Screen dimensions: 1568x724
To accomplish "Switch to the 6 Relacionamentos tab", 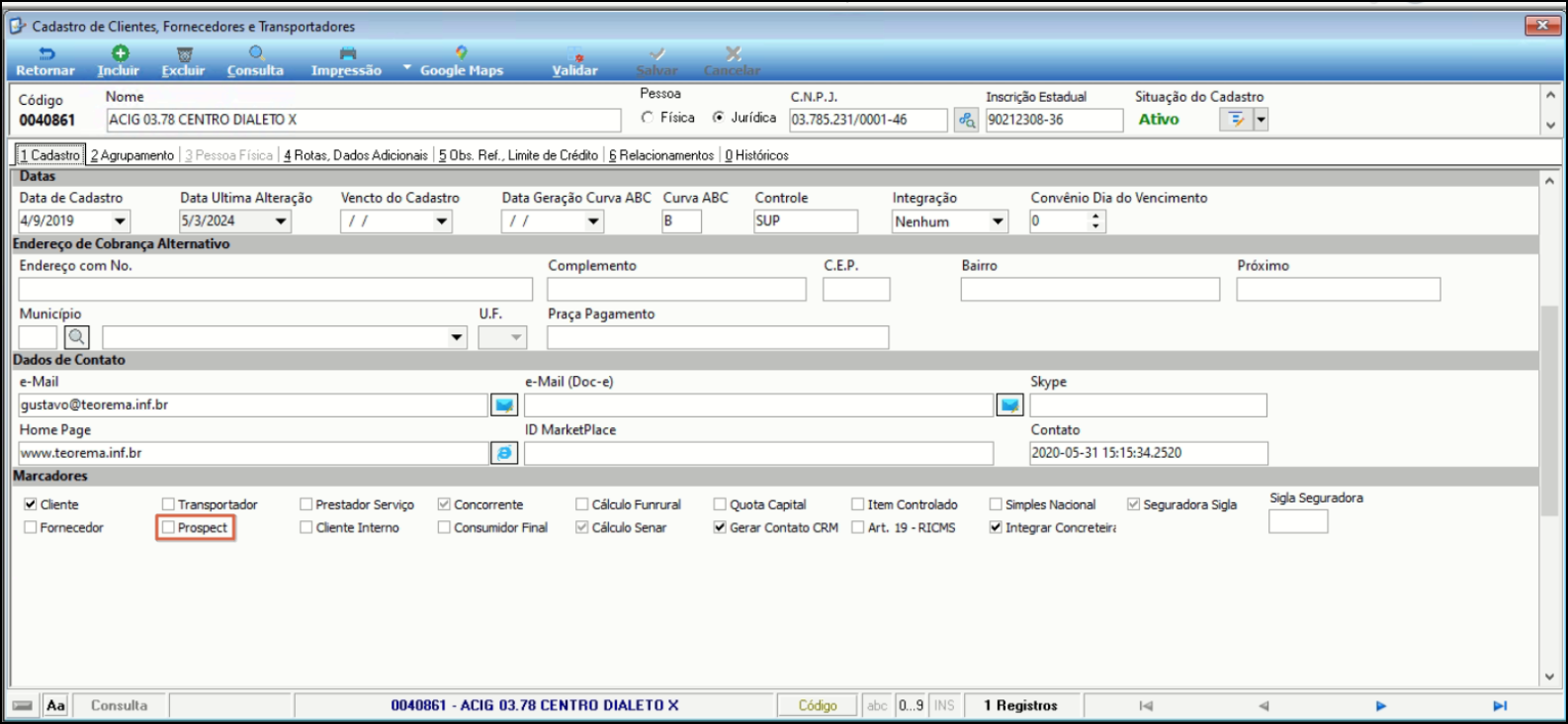I will (x=661, y=155).
